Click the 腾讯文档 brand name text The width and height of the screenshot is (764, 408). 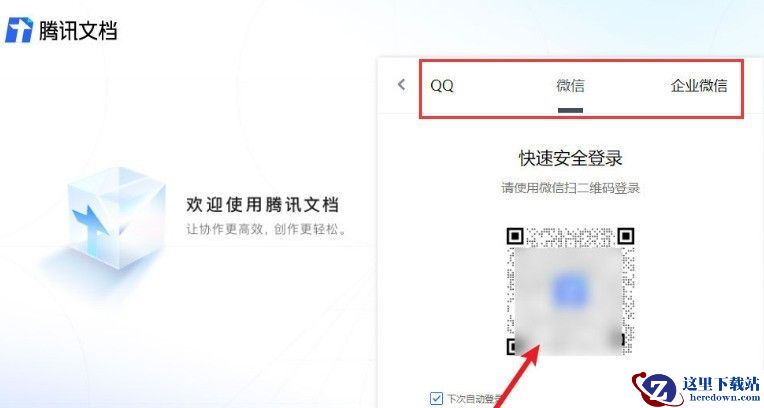(x=78, y=31)
